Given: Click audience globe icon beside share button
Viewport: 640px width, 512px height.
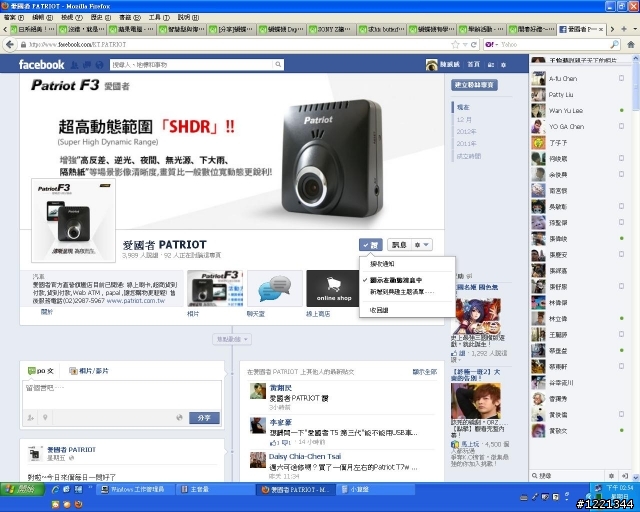Looking at the screenshot, I should click(179, 417).
